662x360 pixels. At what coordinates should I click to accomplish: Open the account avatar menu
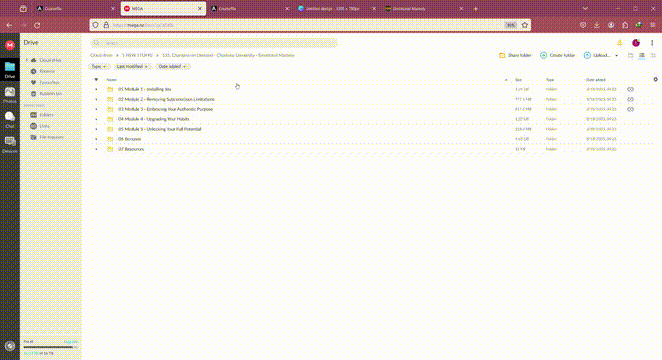tap(636, 43)
